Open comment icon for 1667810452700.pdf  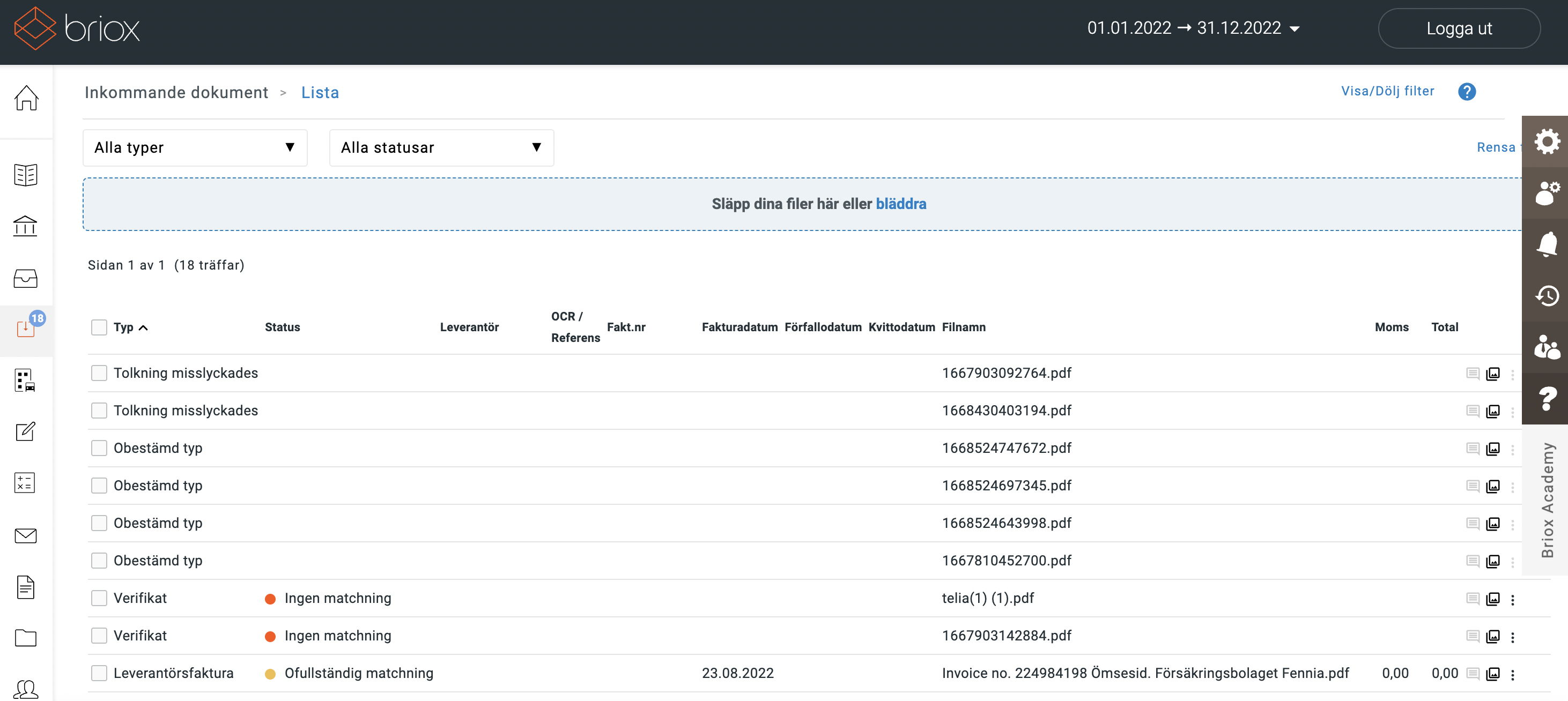[x=1473, y=561]
